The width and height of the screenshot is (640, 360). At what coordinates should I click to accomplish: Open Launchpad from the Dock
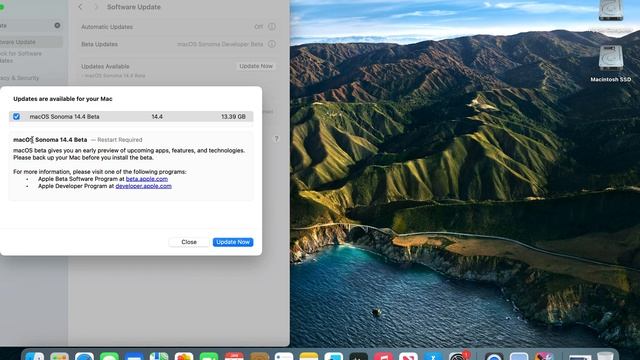pyautogui.click(x=60, y=356)
